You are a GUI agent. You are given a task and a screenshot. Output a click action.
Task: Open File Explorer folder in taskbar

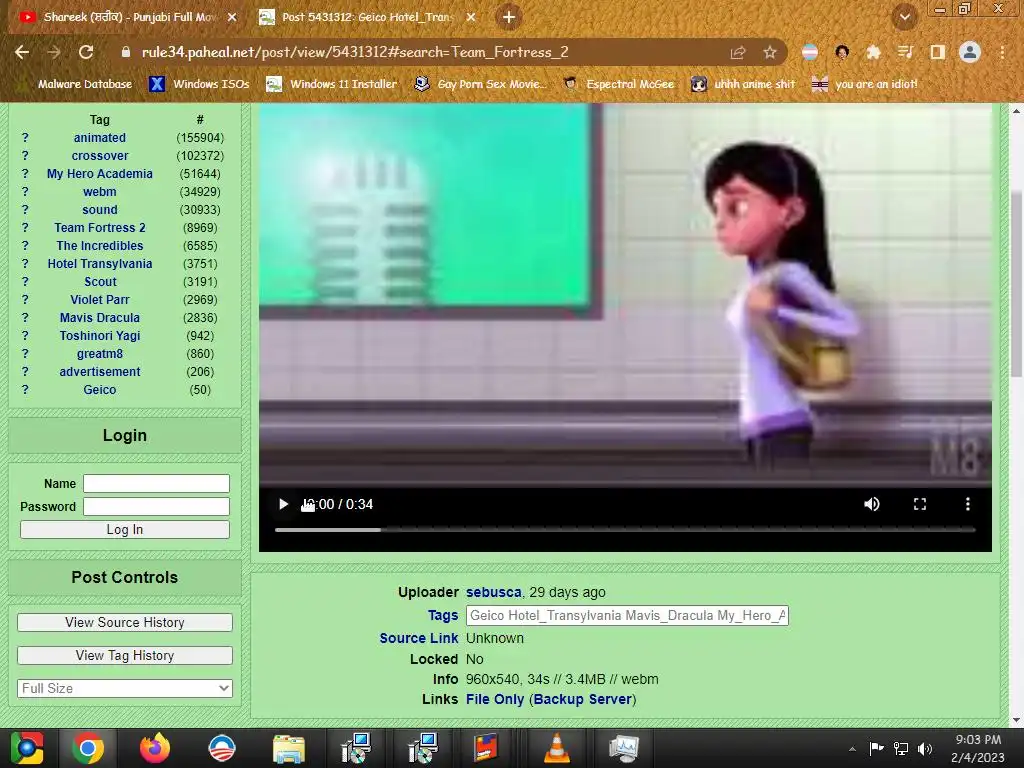289,748
